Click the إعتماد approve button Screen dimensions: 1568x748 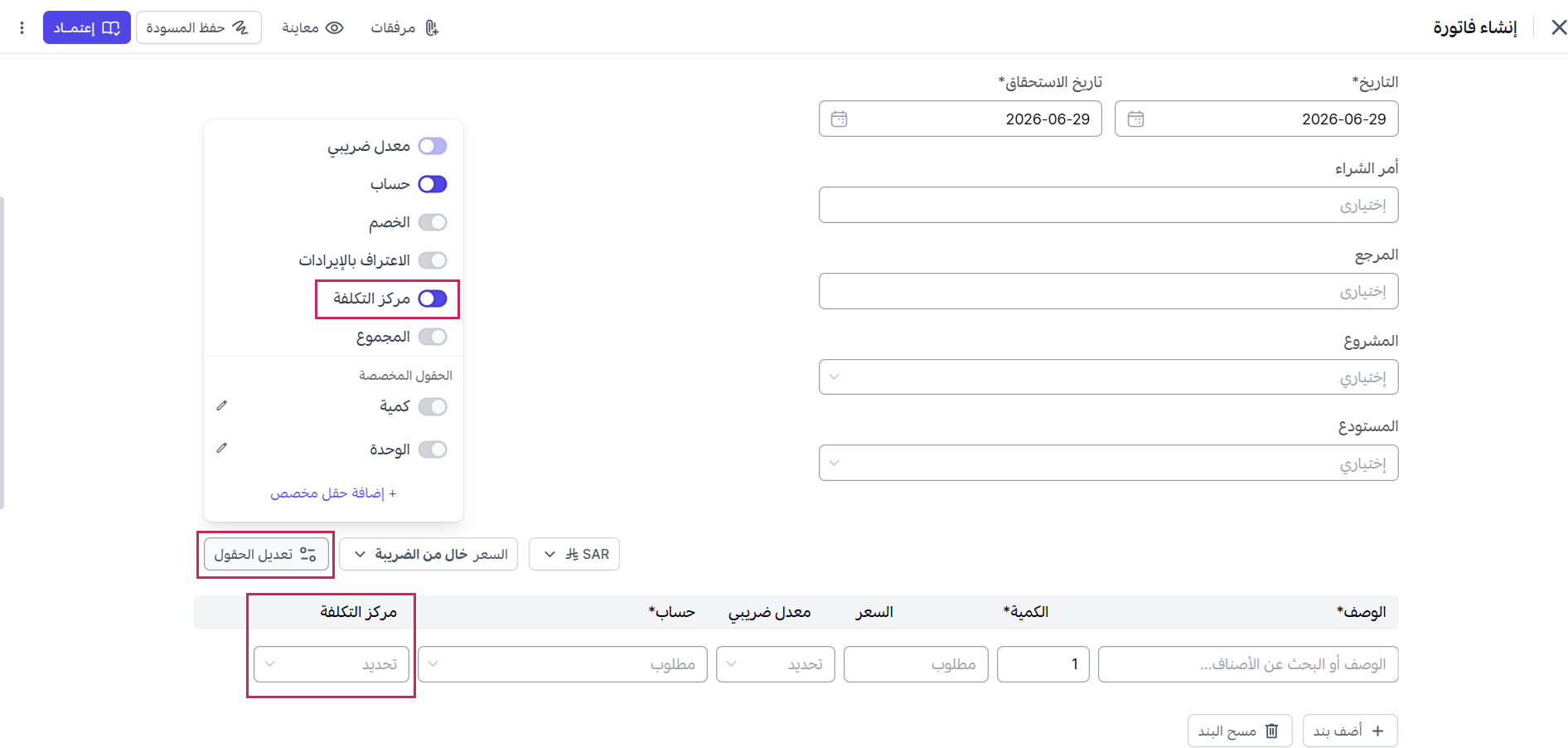click(87, 28)
